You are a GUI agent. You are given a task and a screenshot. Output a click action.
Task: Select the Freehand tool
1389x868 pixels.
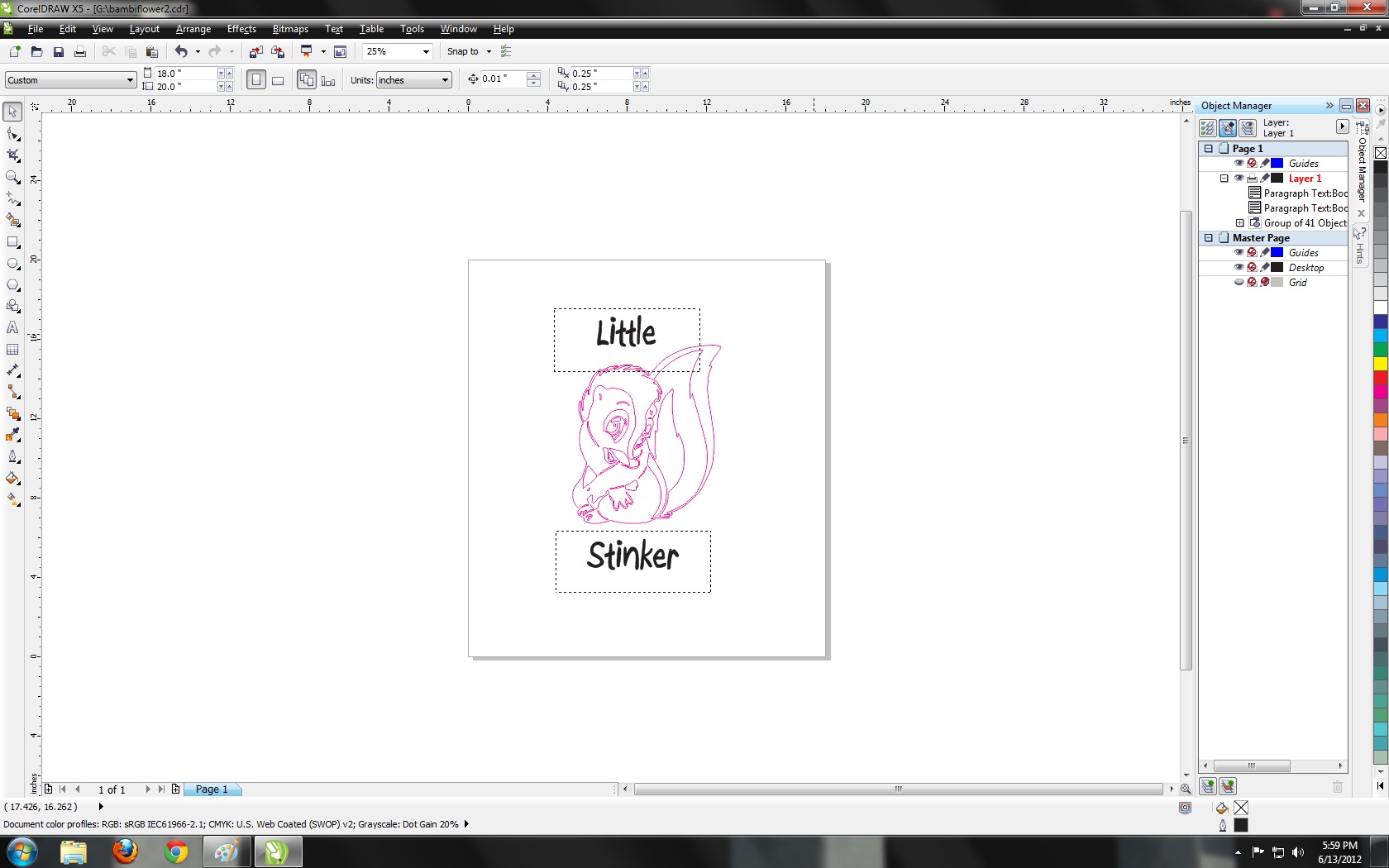pyautogui.click(x=12, y=198)
